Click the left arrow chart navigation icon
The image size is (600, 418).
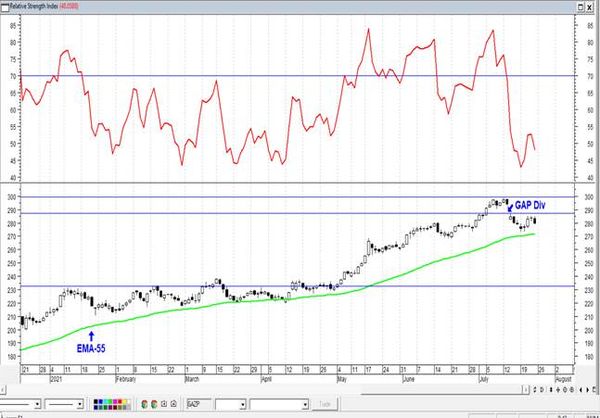(581, 390)
